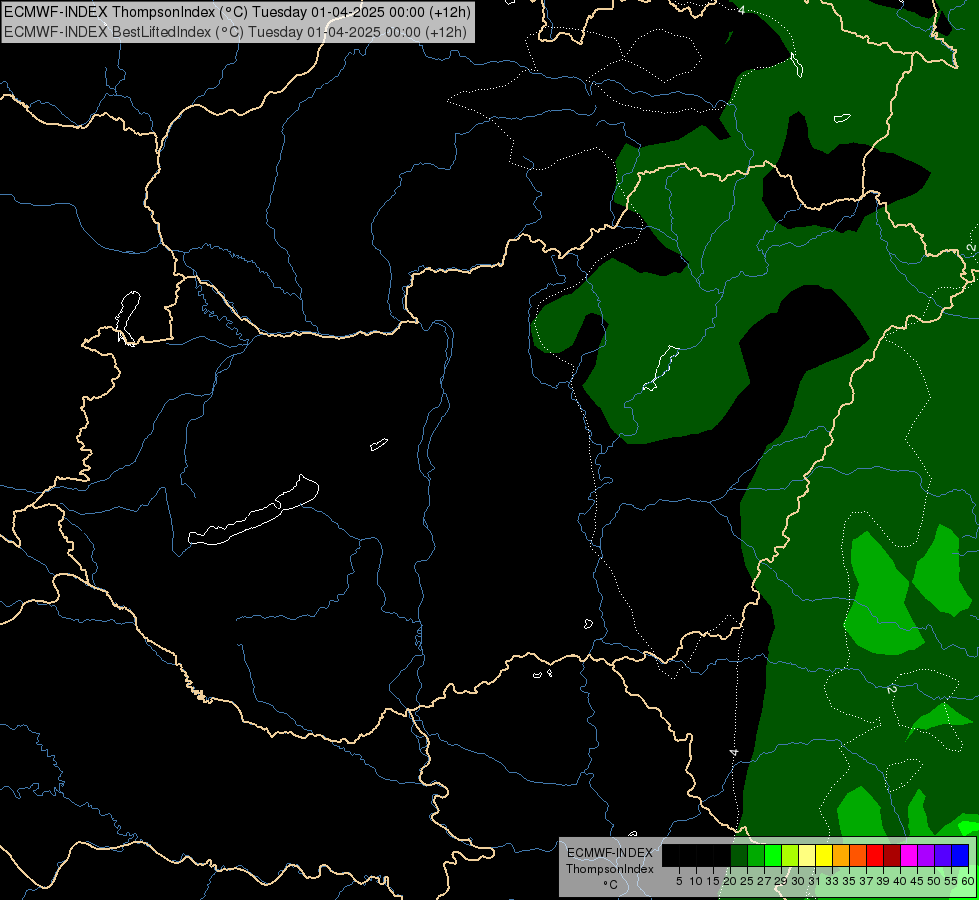
Task: Select the dark red 39–40 legend swatch
Action: (892, 855)
